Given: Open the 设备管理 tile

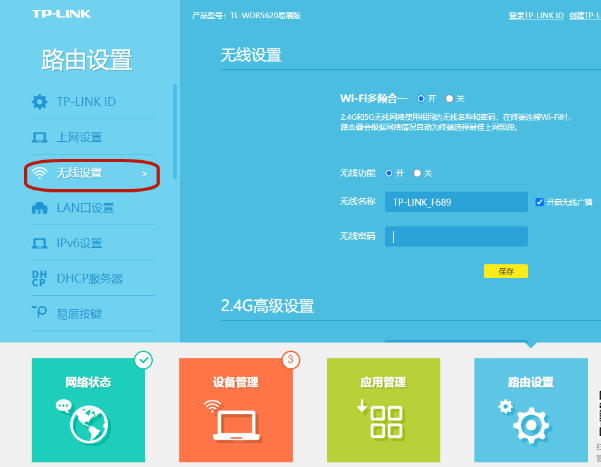Looking at the screenshot, I should 236,410.
